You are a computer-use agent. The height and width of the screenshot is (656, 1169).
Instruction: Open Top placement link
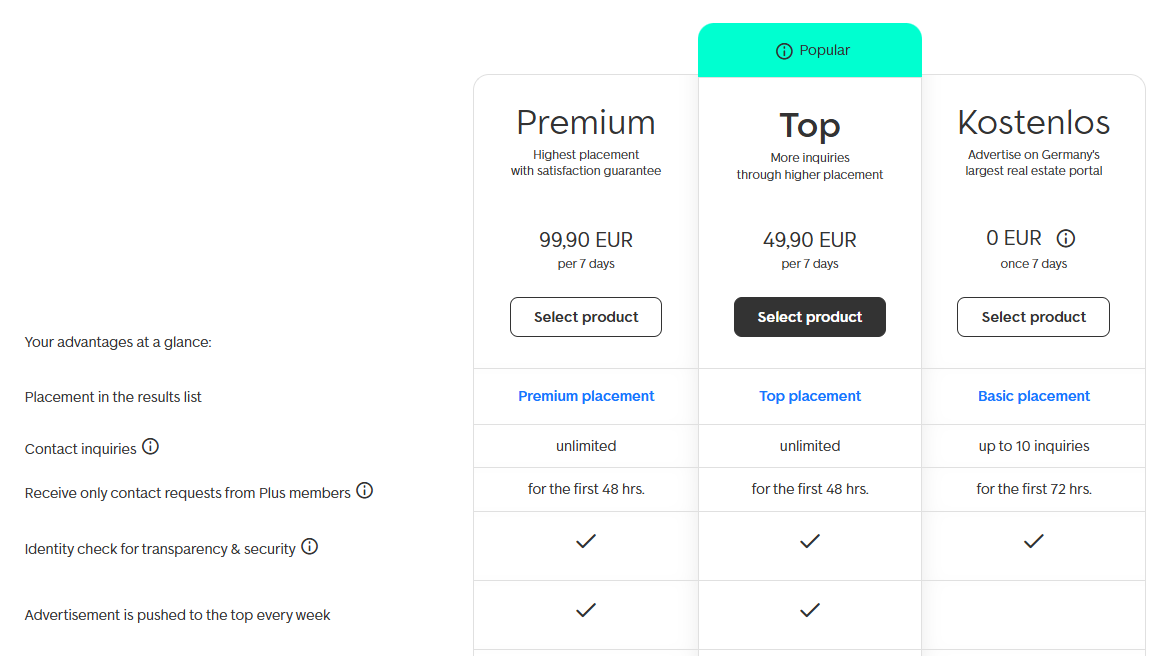[810, 396]
